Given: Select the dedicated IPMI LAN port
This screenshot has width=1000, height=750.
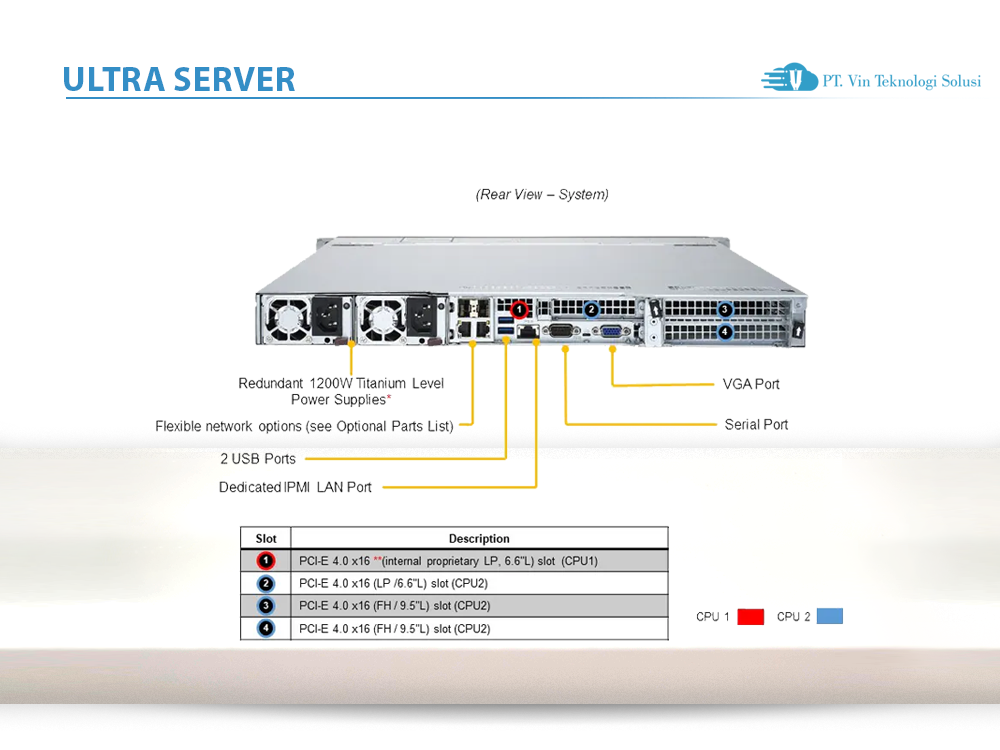Looking at the screenshot, I should click(x=527, y=331).
